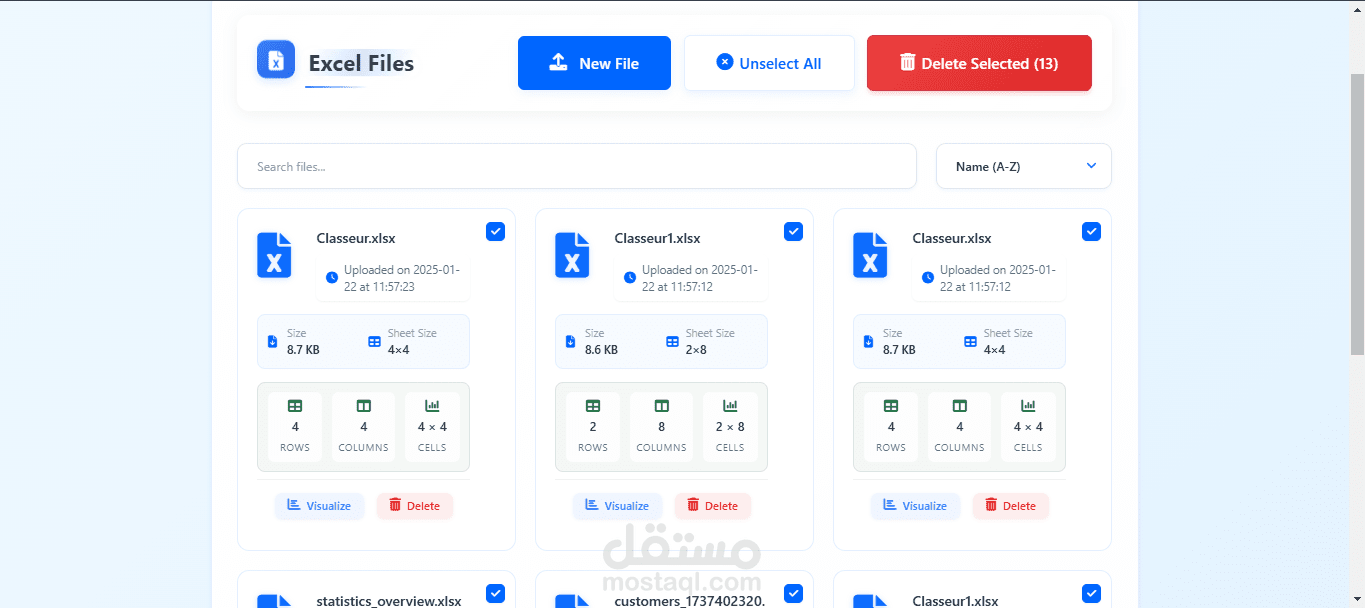
Task: Toggle checkbox of statistics_overview.xlsx
Action: [495, 593]
